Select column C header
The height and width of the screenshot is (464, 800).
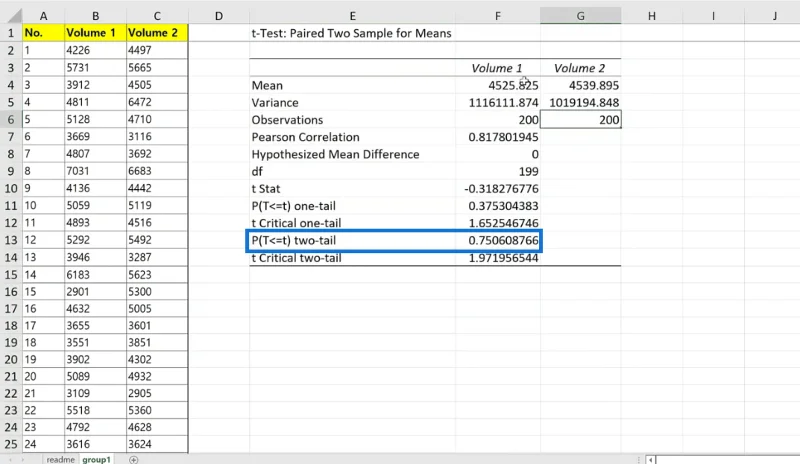157,16
